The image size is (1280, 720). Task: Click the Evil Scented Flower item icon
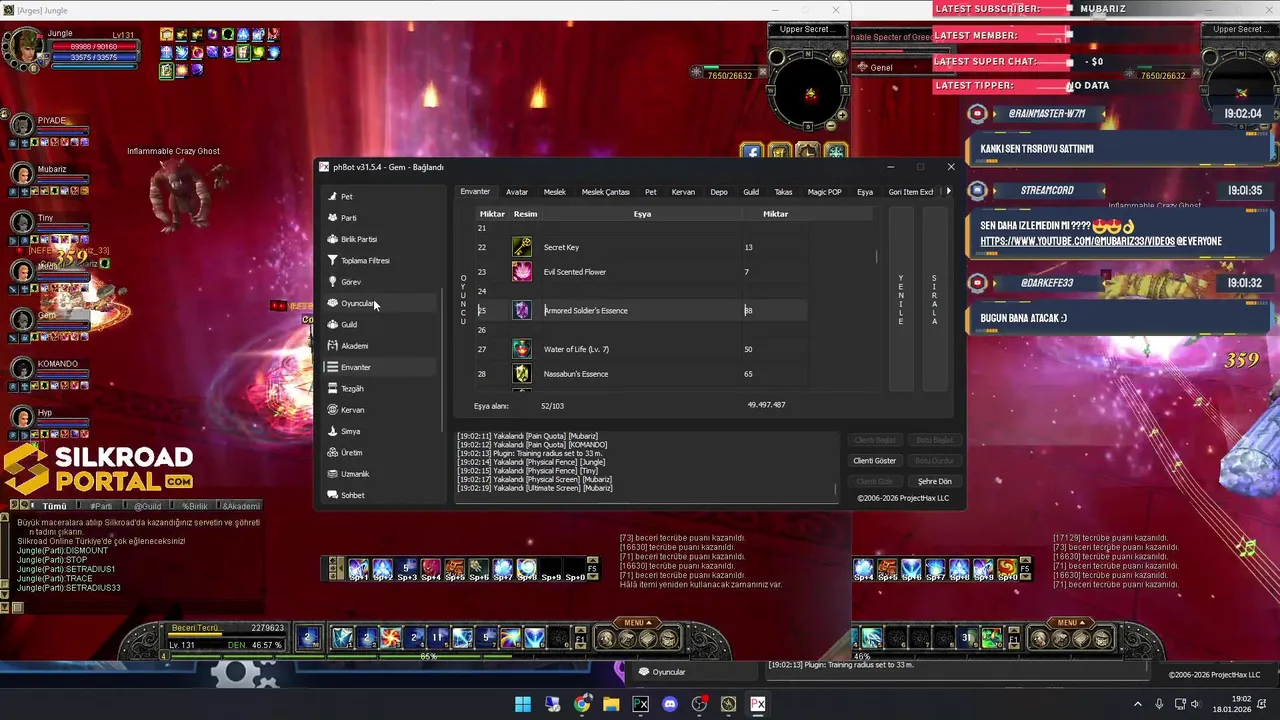pyautogui.click(x=522, y=272)
